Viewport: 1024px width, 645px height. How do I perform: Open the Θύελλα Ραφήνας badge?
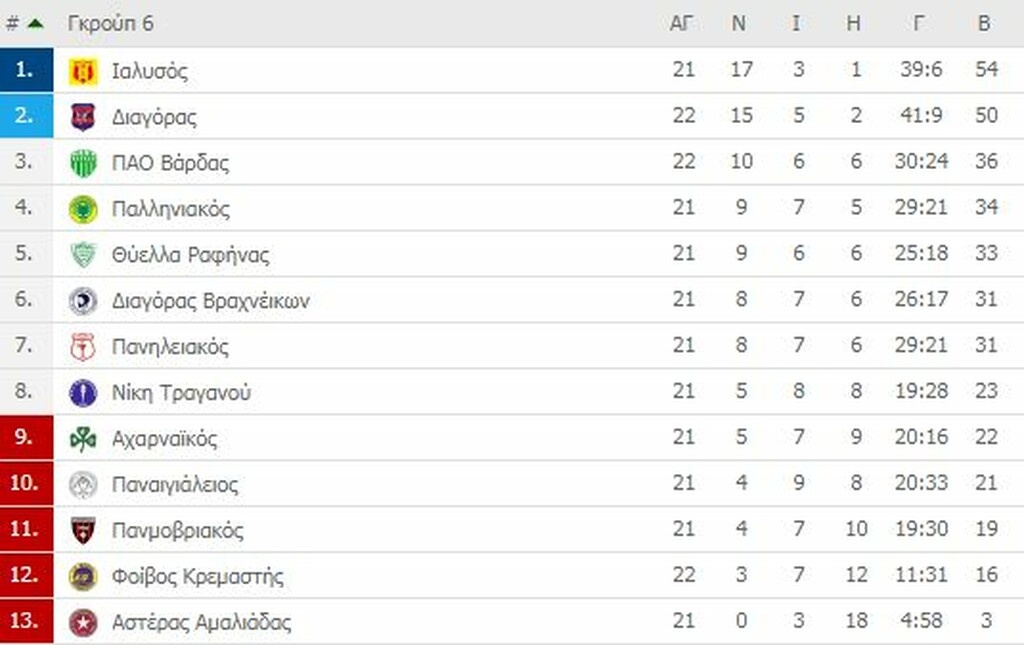pyautogui.click(x=84, y=254)
